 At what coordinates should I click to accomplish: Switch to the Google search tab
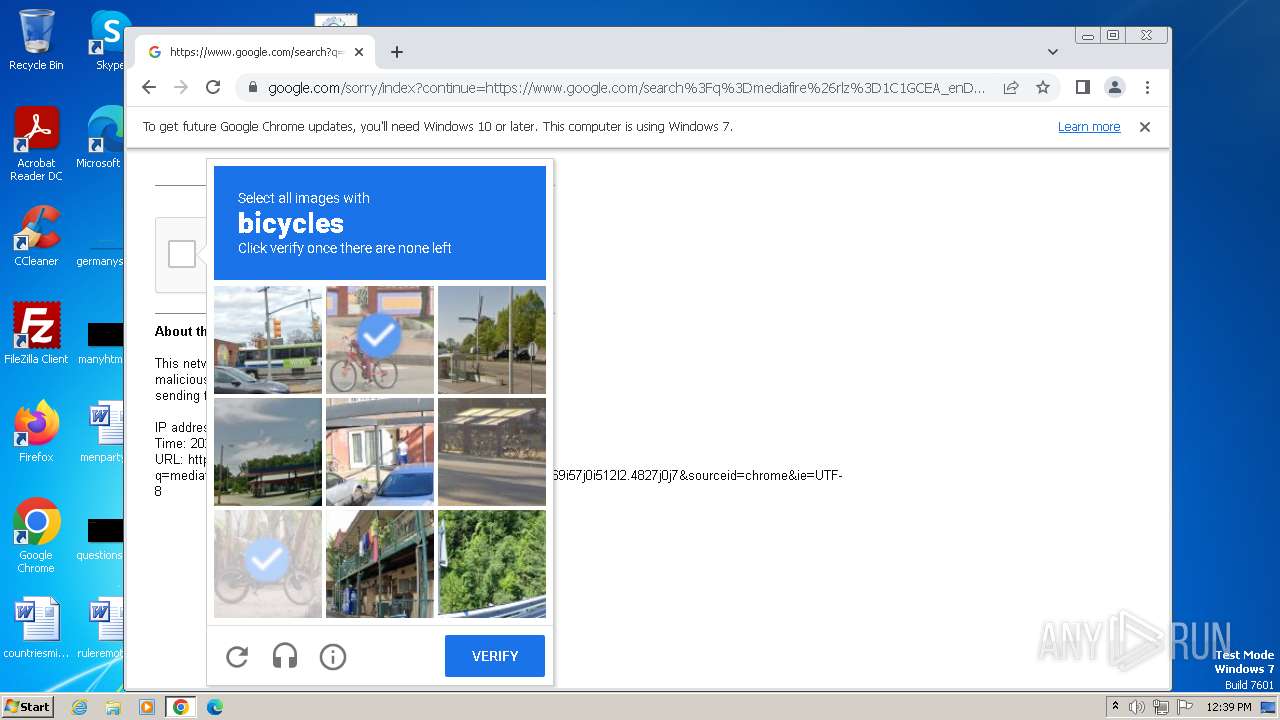[x=255, y=52]
